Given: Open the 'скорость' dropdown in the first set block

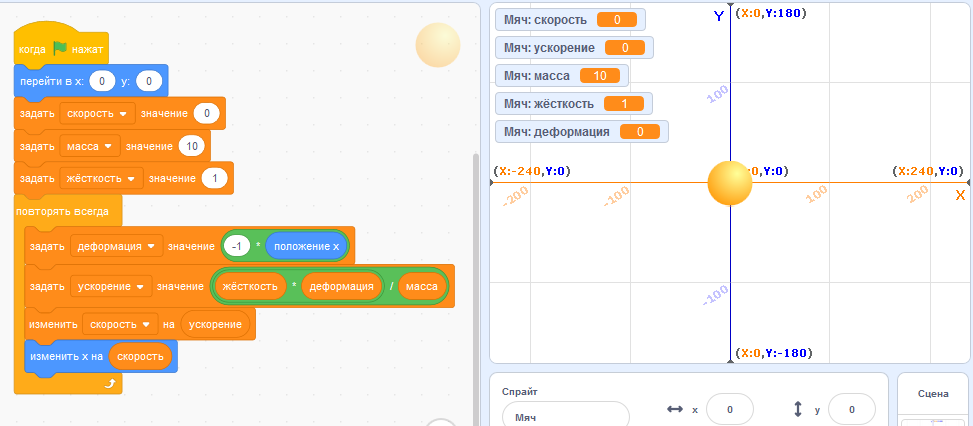Looking at the screenshot, I should click(124, 114).
